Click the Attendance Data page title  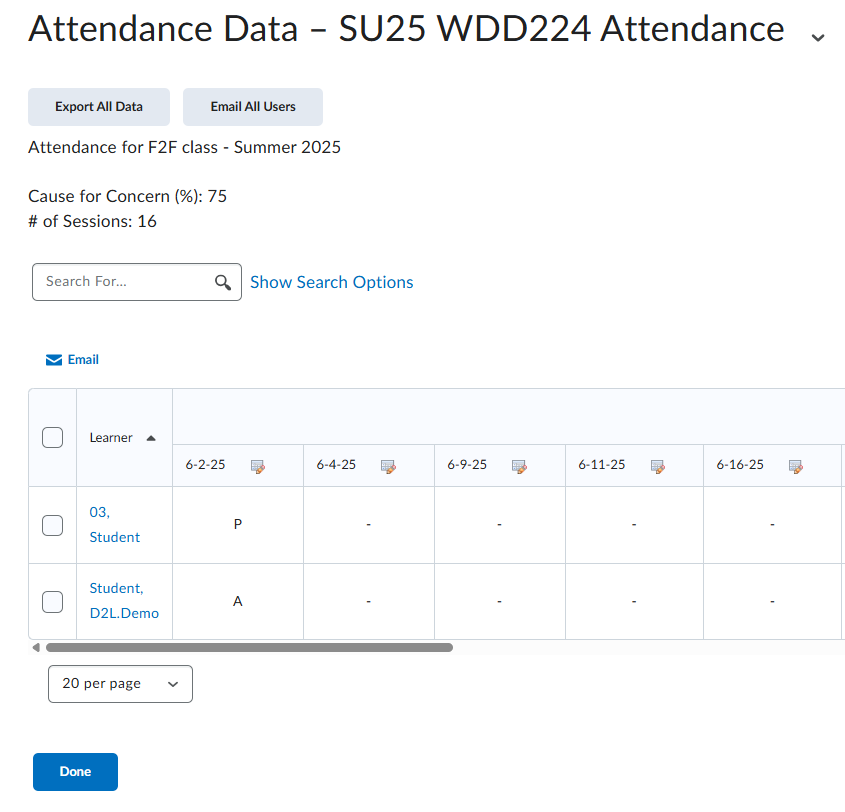pos(406,29)
